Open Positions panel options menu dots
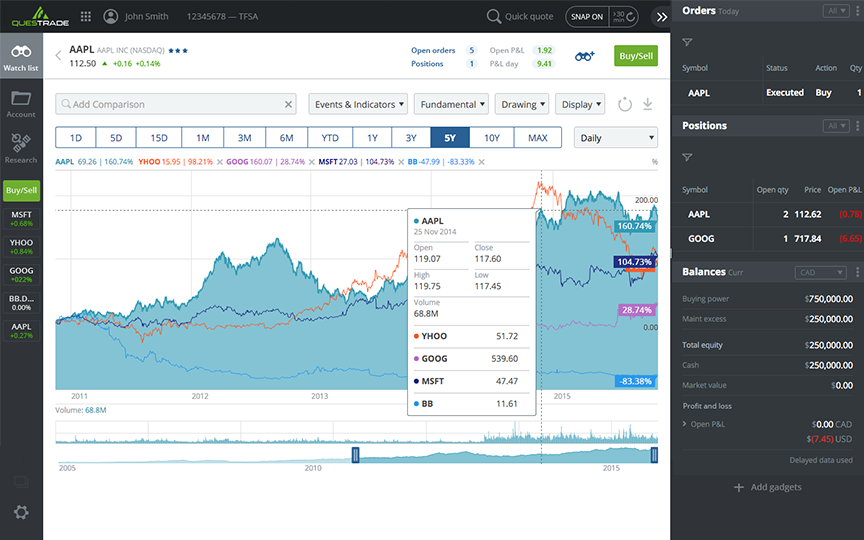Screen dimensions: 864x540 (x=857, y=126)
